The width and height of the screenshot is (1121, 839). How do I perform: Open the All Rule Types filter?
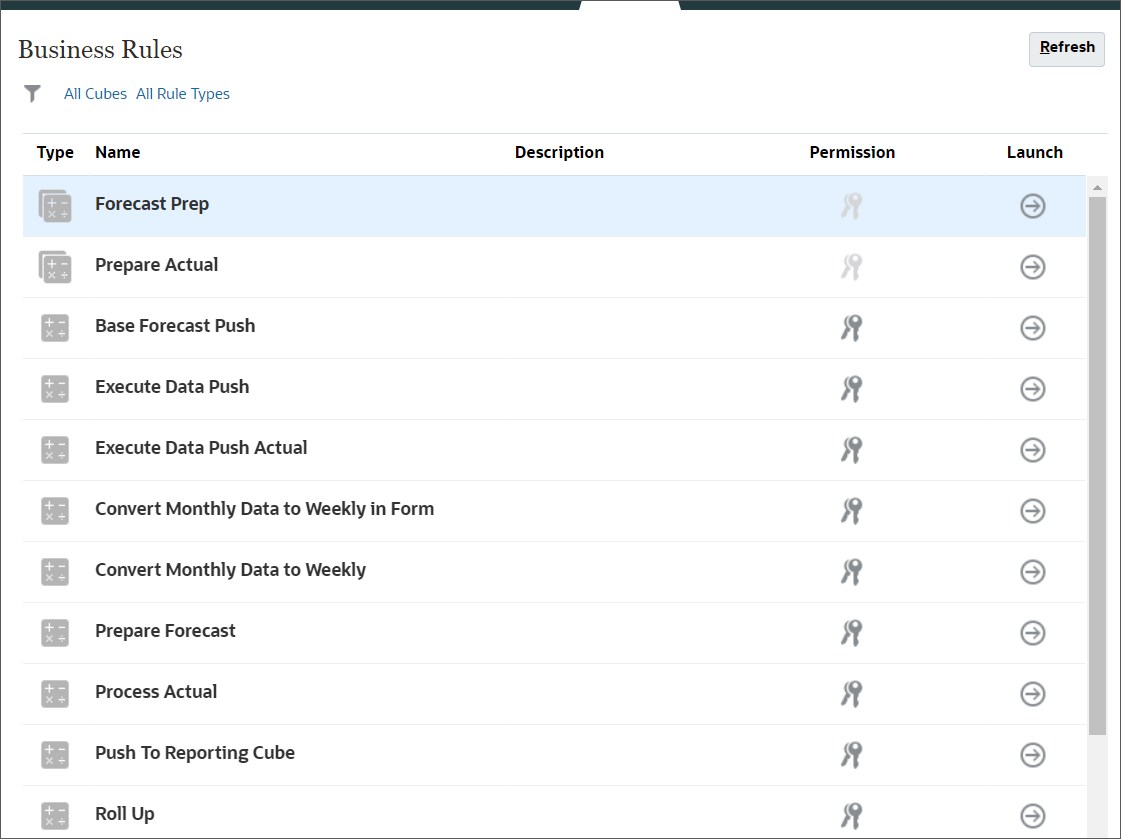coord(183,93)
